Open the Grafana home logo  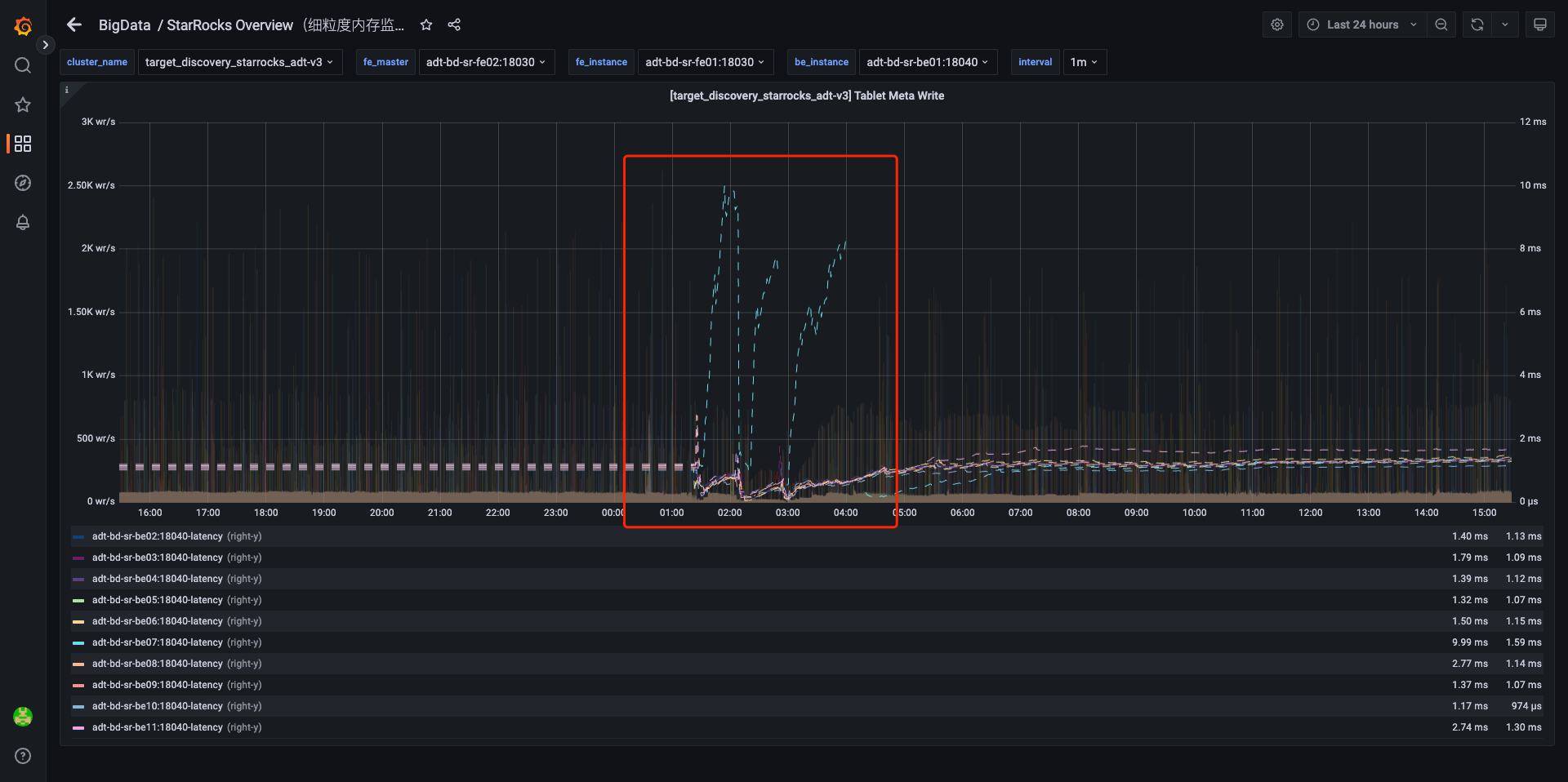pos(23,26)
